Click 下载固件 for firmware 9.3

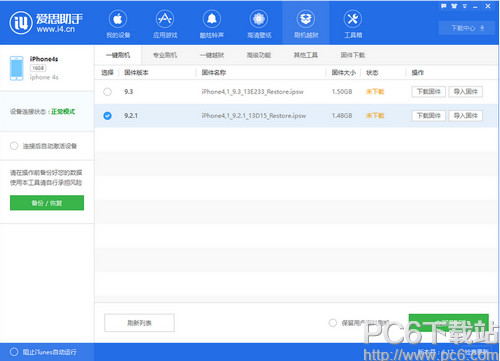point(429,92)
